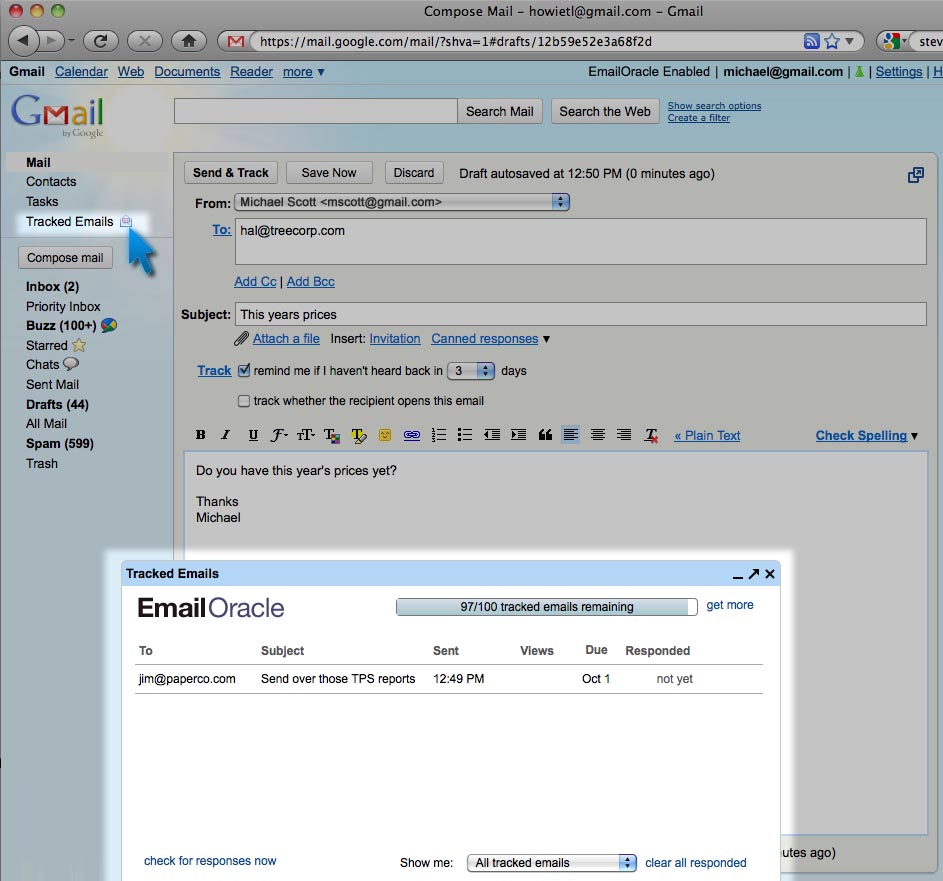Increase indent of text
Image resolution: width=943 pixels, height=881 pixels.
tap(518, 435)
